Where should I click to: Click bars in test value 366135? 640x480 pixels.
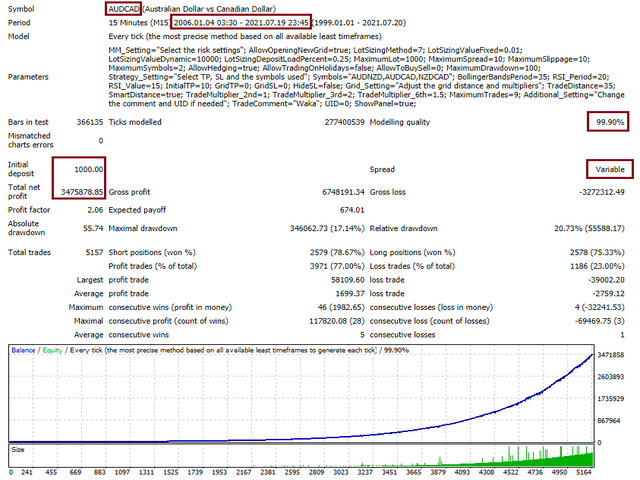tap(90, 122)
